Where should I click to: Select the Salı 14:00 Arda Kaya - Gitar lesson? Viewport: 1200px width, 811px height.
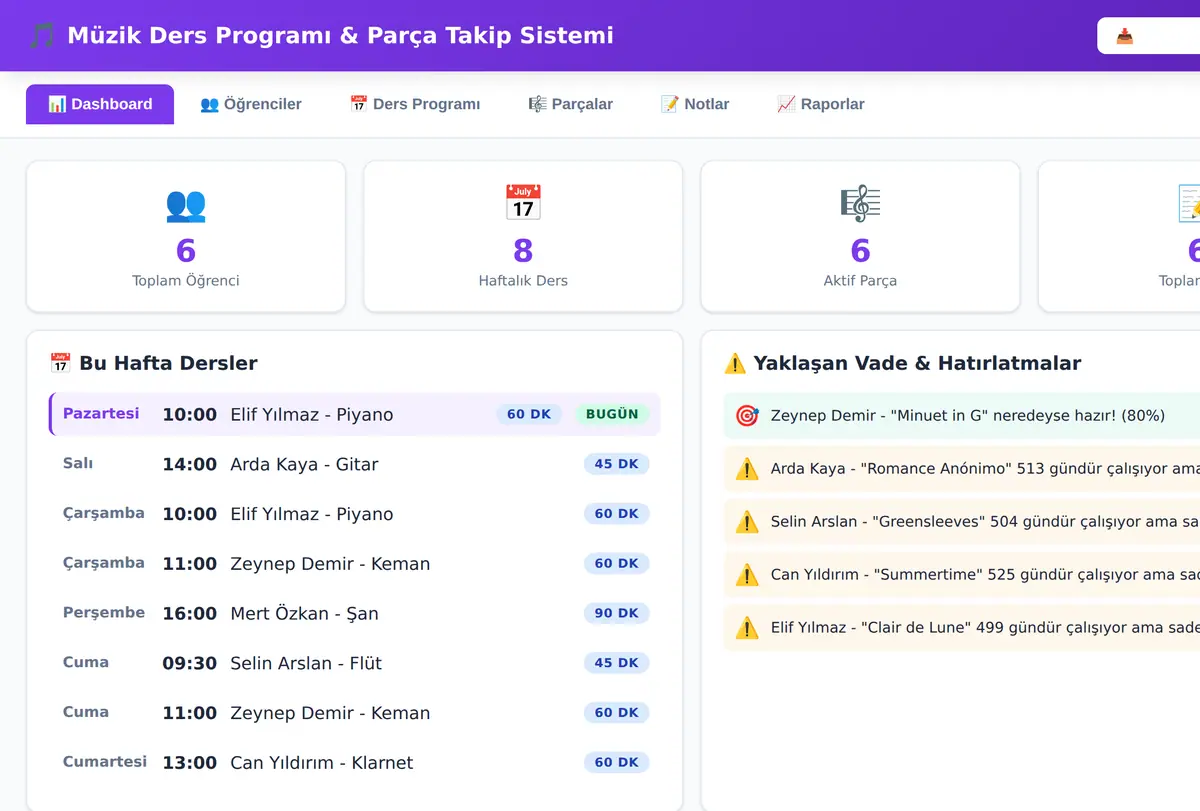(355, 464)
